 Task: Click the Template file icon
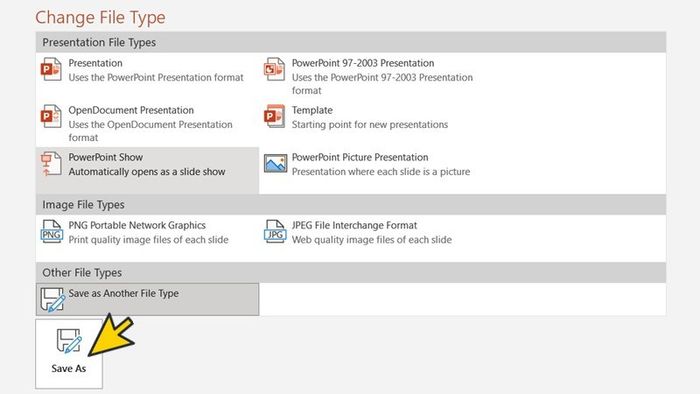pyautogui.click(x=274, y=116)
